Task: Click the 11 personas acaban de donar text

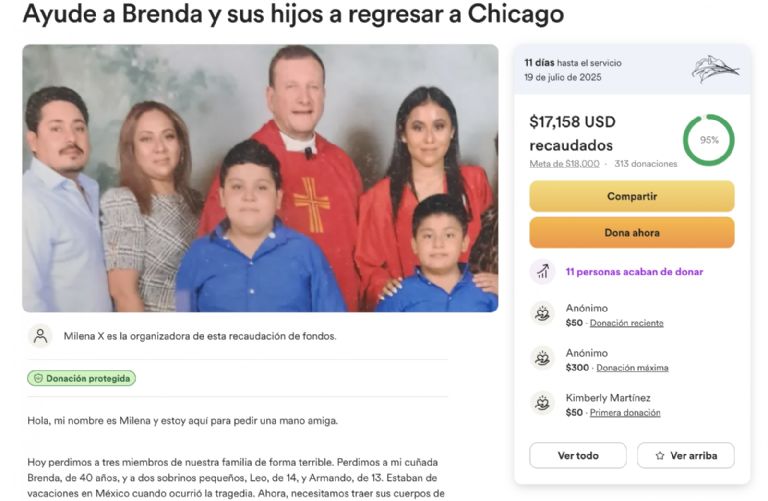Action: (634, 272)
